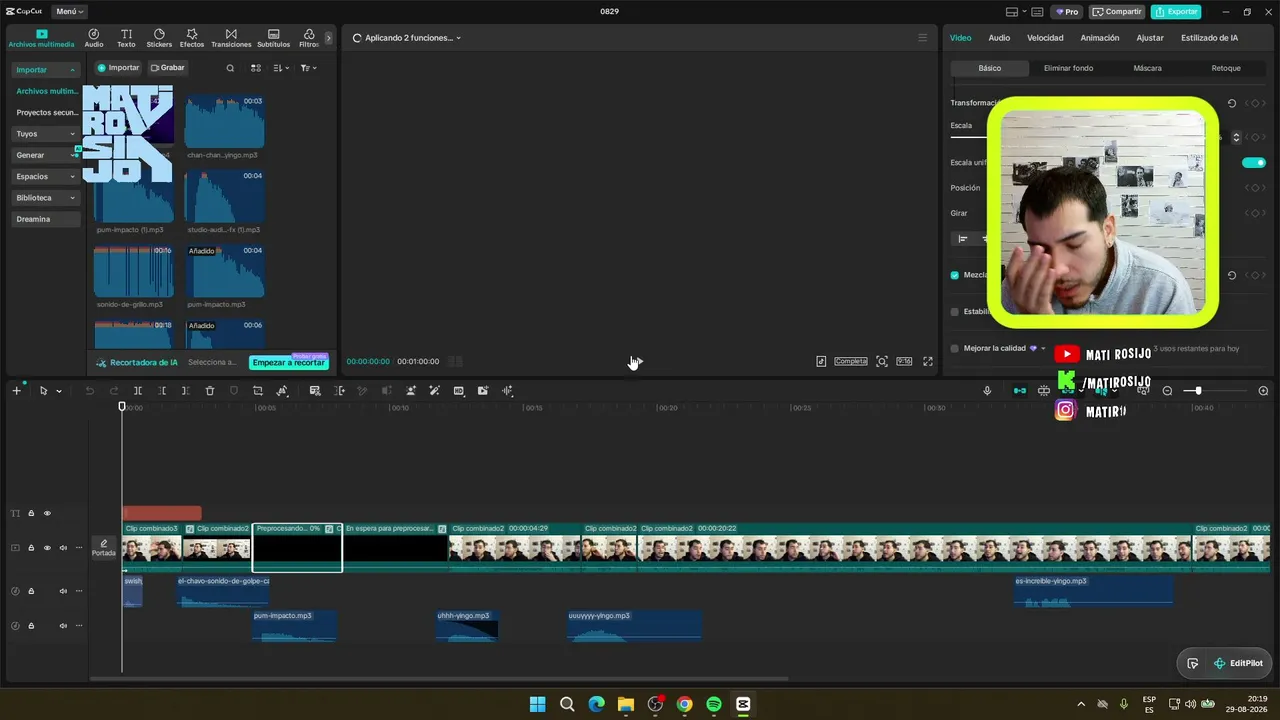The width and height of the screenshot is (1280, 720).
Task: Delete the selected clip
Action: pos(210,391)
